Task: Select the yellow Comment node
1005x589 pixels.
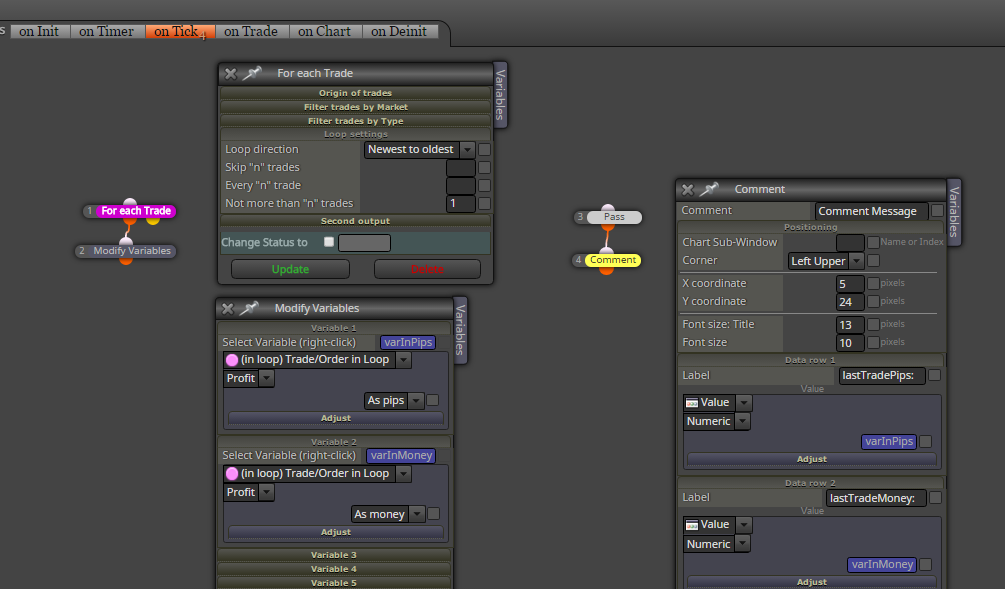Action: tap(613, 260)
